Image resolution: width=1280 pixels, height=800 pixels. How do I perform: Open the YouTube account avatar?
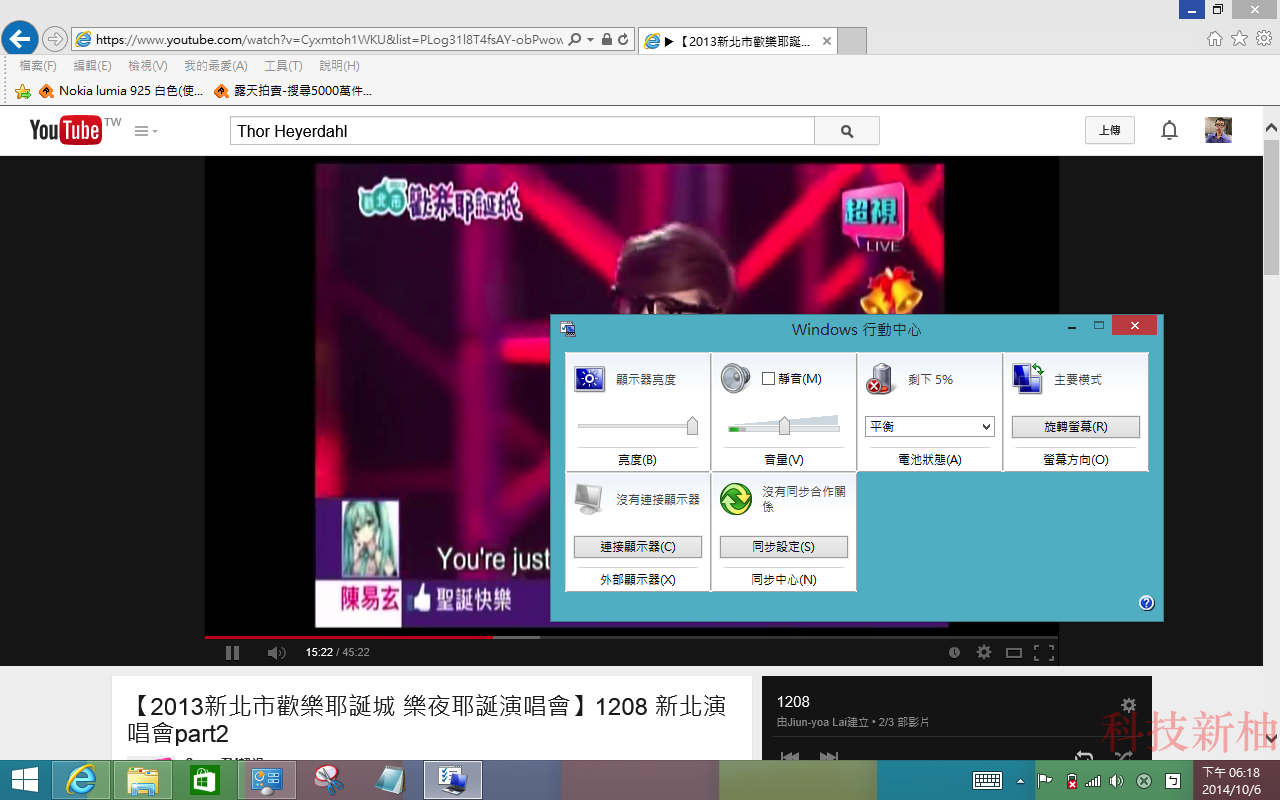(x=1218, y=130)
